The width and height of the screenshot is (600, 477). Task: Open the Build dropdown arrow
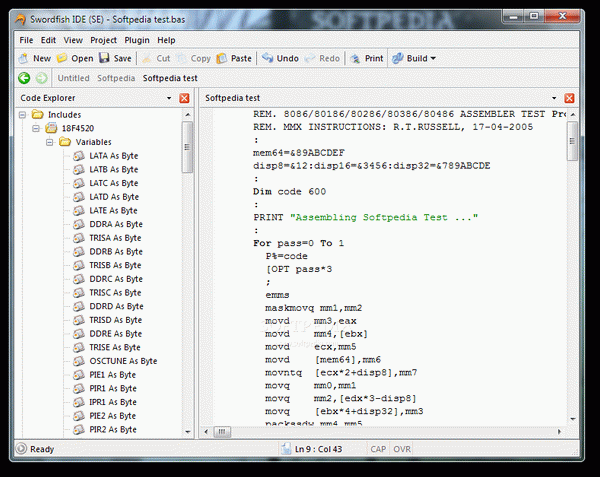433,59
